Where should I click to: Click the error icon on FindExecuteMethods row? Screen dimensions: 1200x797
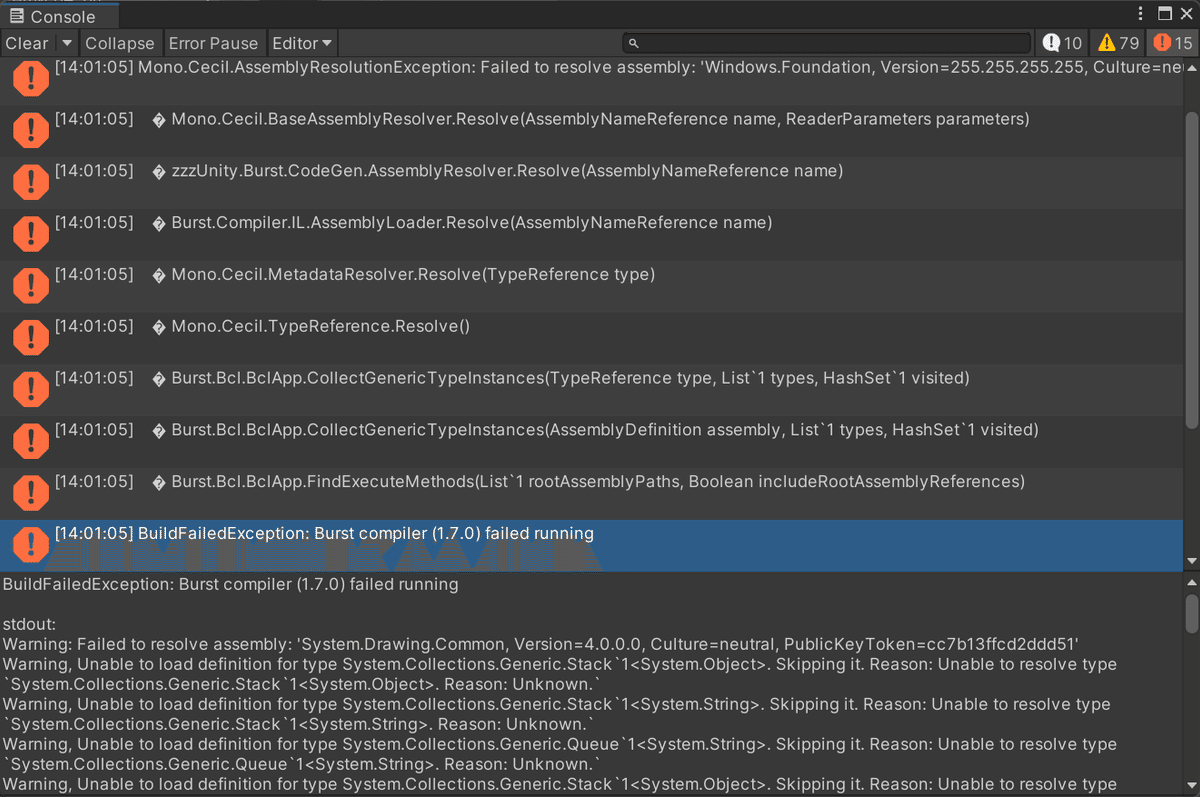pyautogui.click(x=31, y=491)
